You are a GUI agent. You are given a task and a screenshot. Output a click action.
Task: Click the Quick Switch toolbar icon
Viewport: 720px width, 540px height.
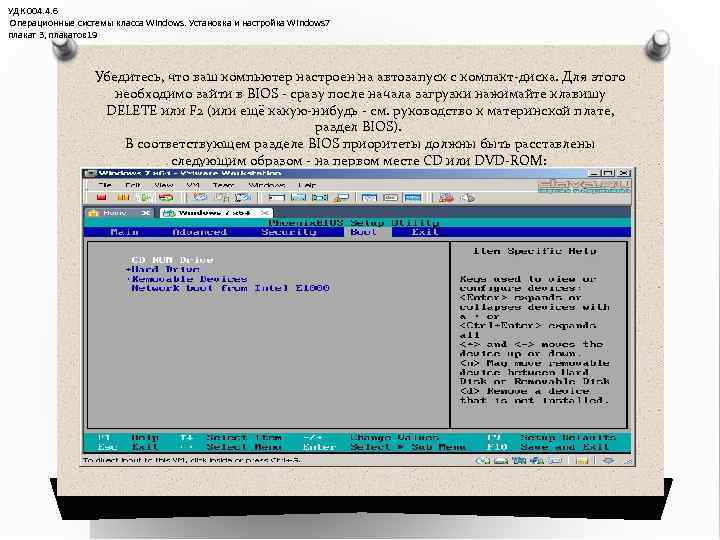click(x=298, y=197)
